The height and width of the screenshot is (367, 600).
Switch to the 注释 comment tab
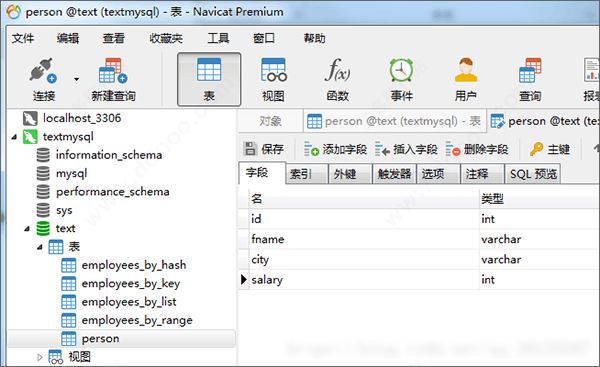pyautogui.click(x=482, y=174)
